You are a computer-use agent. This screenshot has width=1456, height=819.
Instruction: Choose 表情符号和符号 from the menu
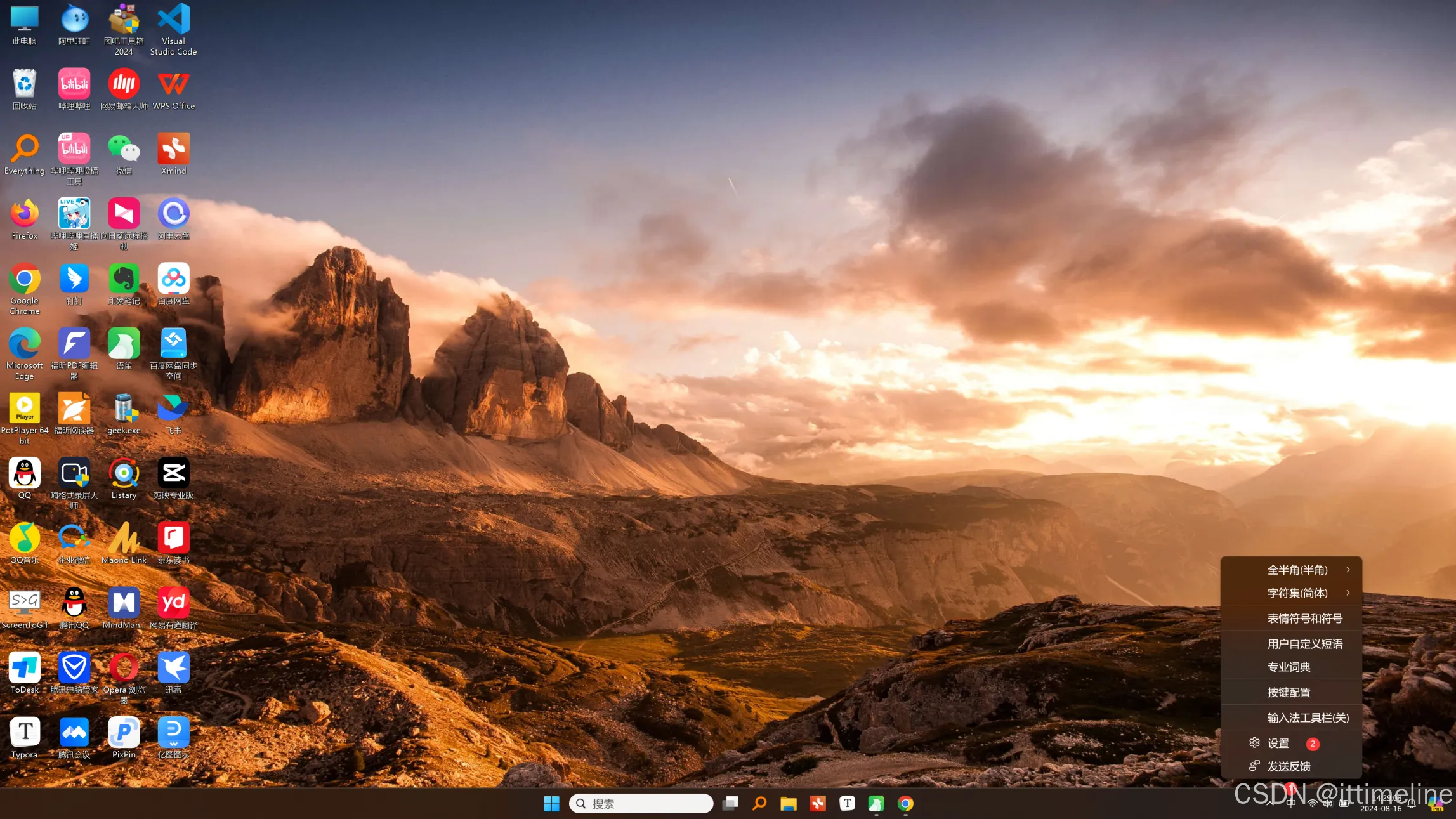click(x=1304, y=619)
